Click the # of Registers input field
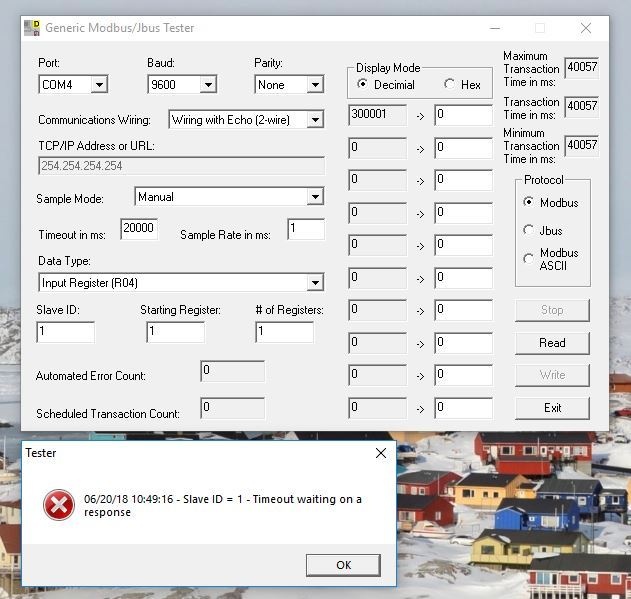The height and width of the screenshot is (599, 631). 285,332
